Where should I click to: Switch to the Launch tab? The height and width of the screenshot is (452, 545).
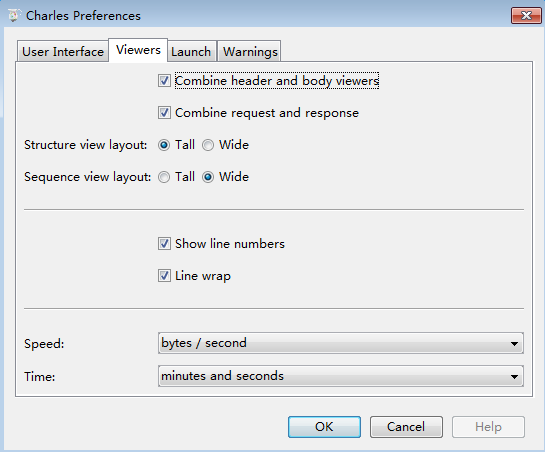tap(191, 51)
